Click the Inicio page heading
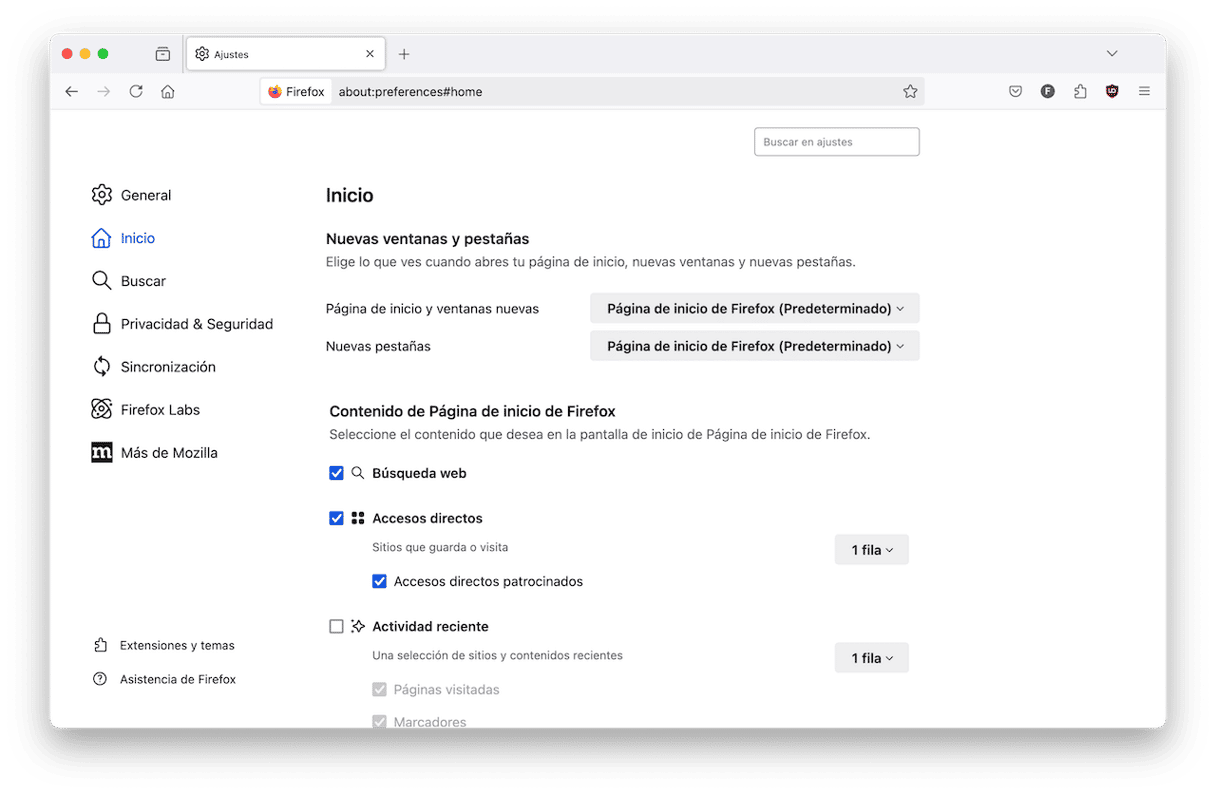Image resolution: width=1216 pixels, height=794 pixels. (x=350, y=196)
